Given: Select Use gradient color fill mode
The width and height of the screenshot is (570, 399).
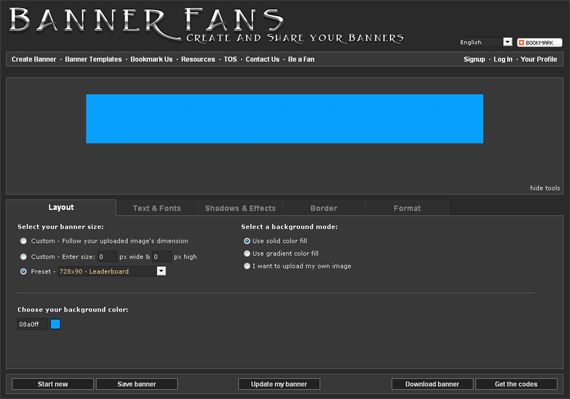Looking at the screenshot, I should 247,253.
